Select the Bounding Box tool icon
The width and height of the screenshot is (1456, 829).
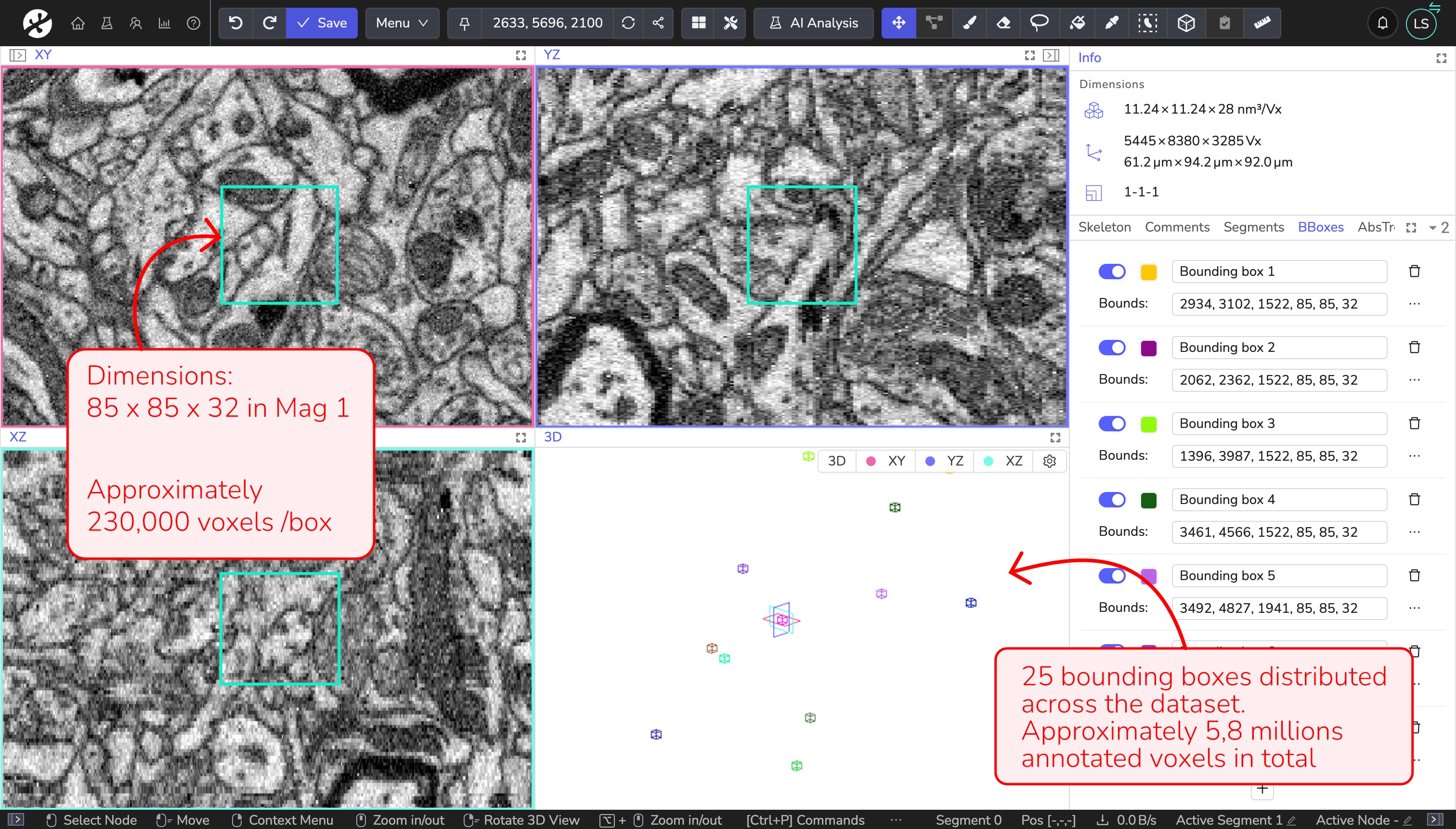coord(1186,23)
